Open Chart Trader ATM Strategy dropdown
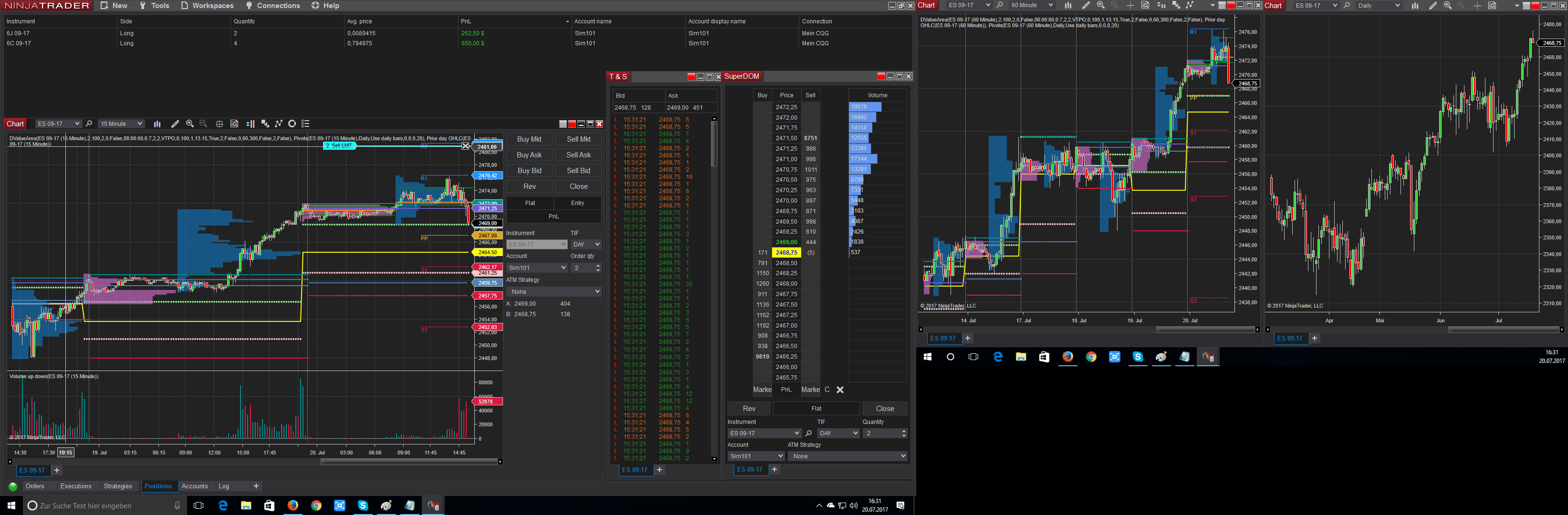 [x=554, y=292]
